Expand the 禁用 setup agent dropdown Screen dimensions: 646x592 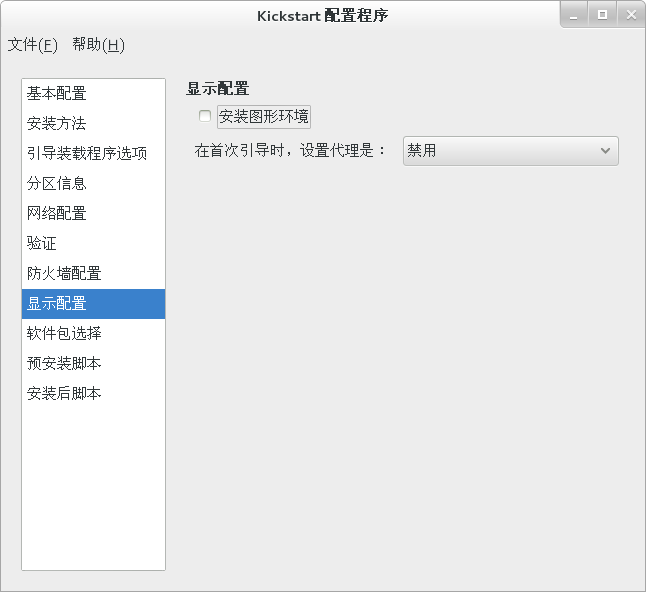(510, 151)
